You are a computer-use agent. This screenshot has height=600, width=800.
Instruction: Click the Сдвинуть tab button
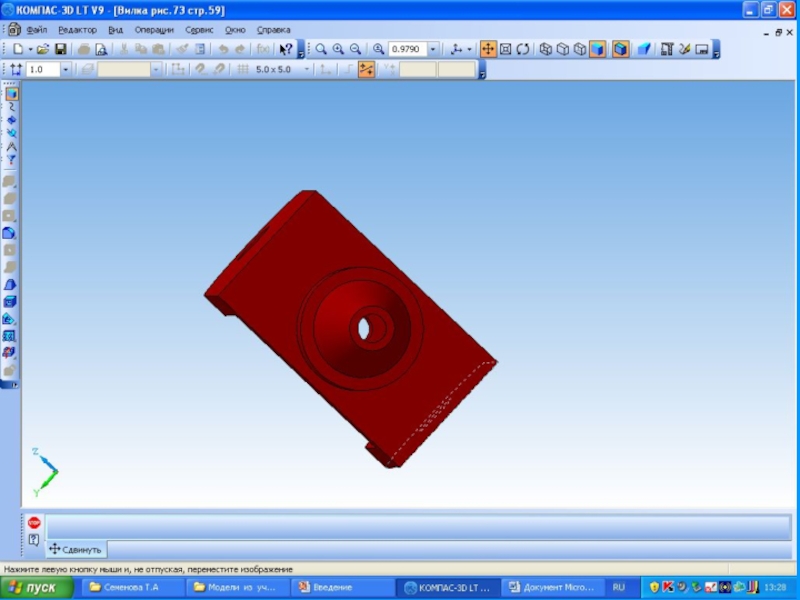coord(75,549)
